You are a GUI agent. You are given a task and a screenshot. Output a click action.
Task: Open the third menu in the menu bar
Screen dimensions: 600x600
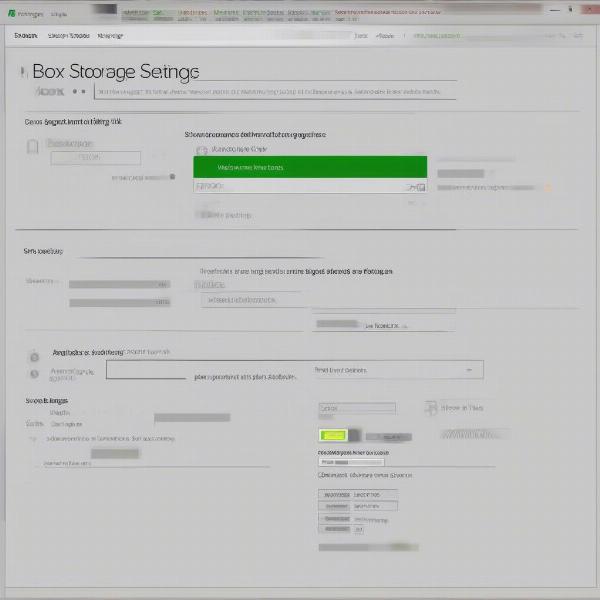pyautogui.click(x=110, y=36)
